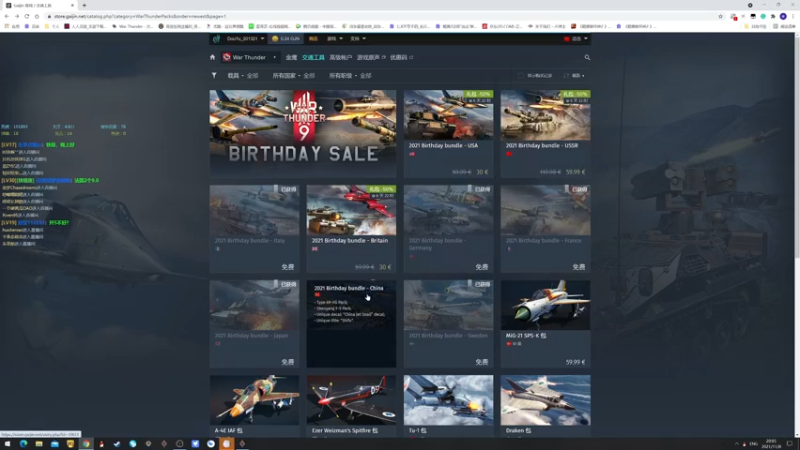Open the Mail app from the taskbar
The image size is (800, 450).
point(55,444)
